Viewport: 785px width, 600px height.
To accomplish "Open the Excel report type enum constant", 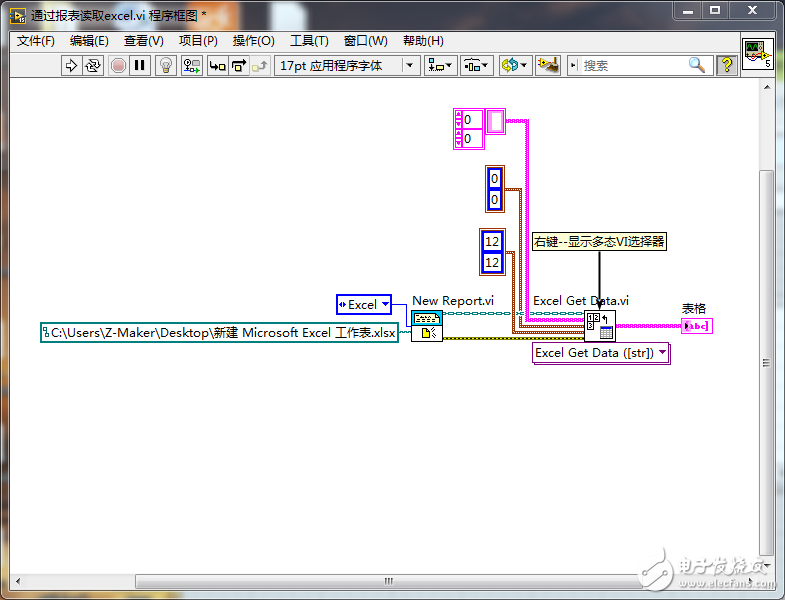I will (x=364, y=305).
